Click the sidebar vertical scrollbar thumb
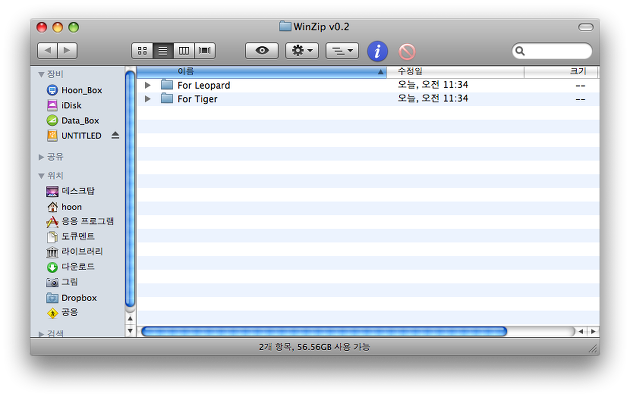 (130, 190)
